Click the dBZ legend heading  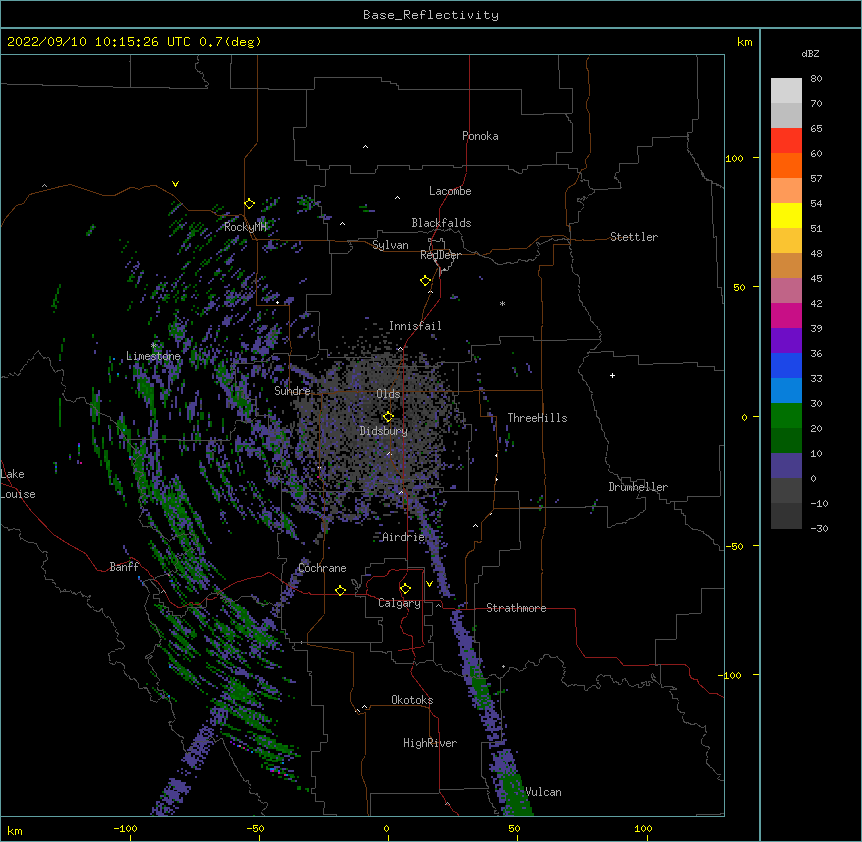point(810,54)
